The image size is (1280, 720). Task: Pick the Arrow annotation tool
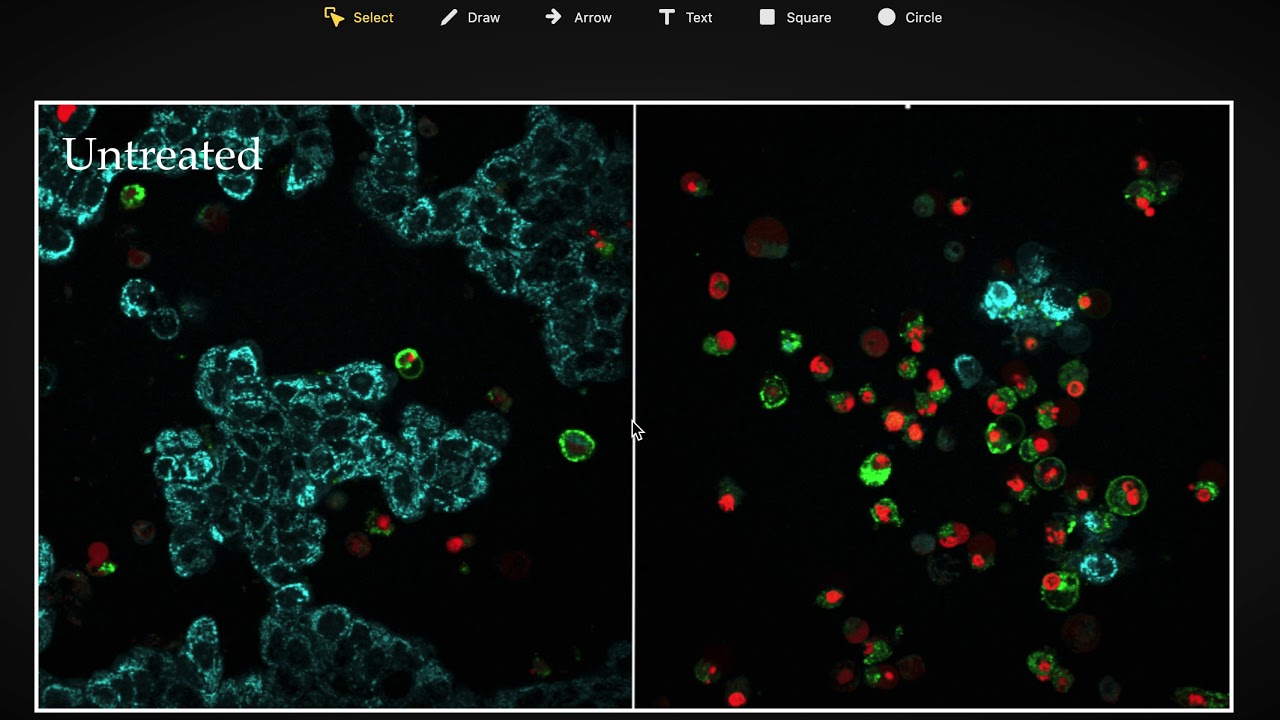tap(578, 17)
